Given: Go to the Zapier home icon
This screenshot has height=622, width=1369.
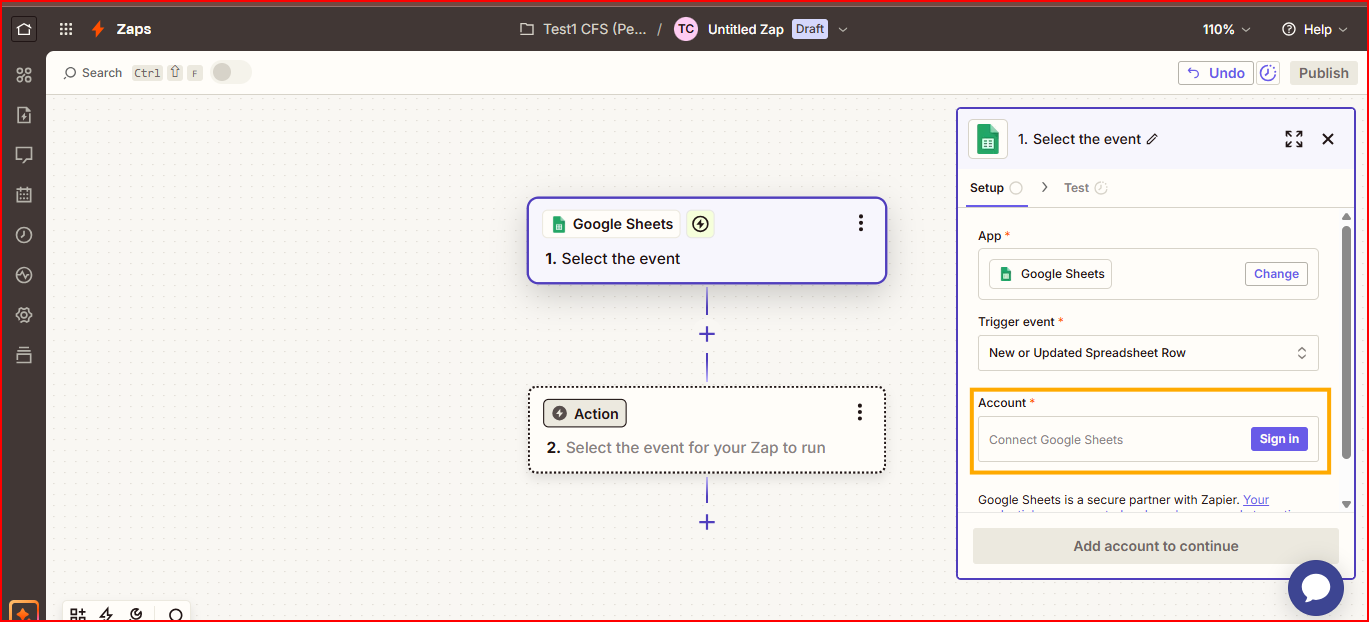Looking at the screenshot, I should click(24, 29).
